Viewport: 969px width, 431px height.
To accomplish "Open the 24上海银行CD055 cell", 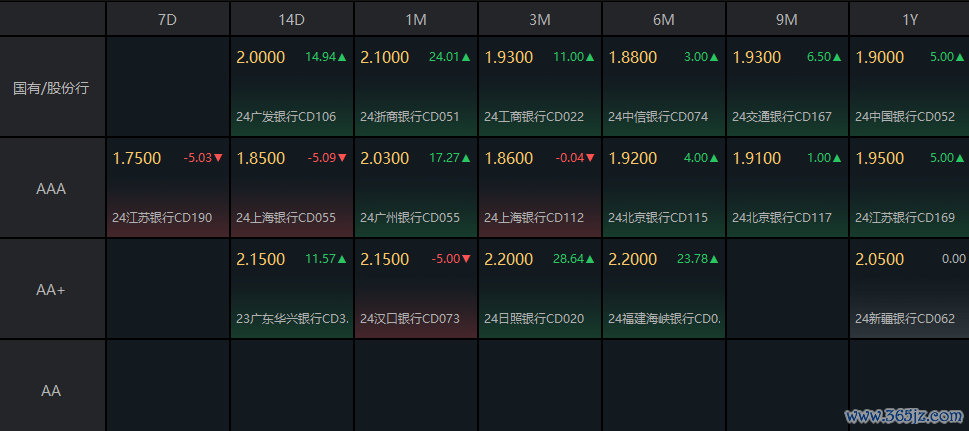I will (x=292, y=188).
